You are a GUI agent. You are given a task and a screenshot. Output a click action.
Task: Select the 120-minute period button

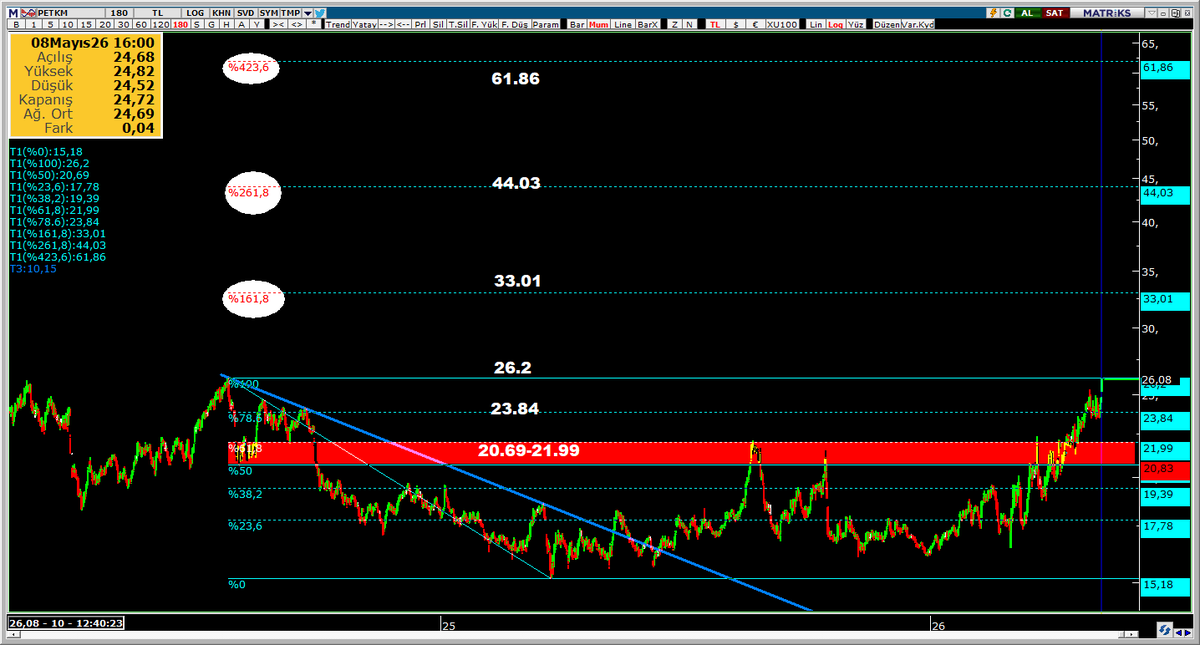(160, 24)
